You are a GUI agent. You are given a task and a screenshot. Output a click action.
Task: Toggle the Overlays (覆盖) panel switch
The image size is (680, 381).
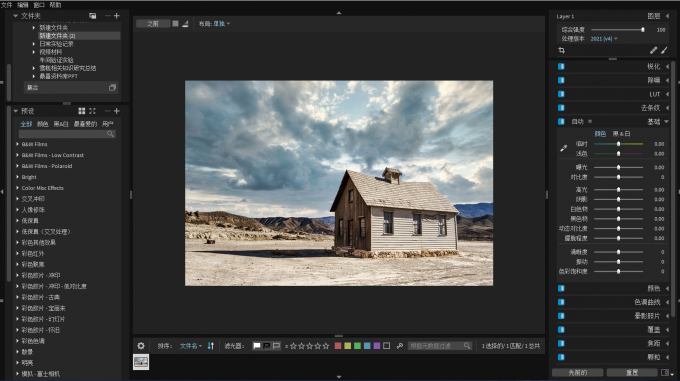point(561,330)
